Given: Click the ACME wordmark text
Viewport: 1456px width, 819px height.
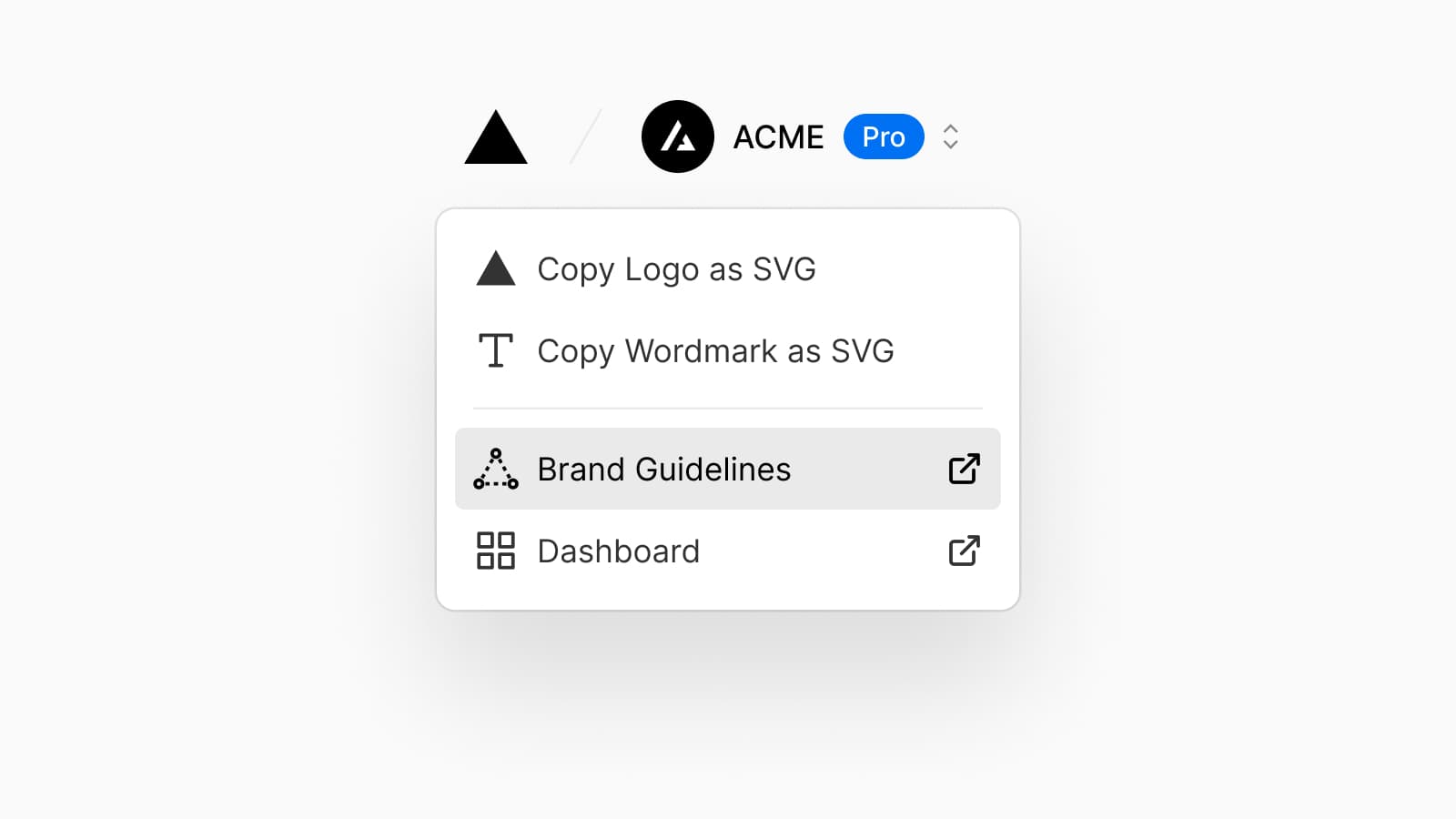Looking at the screenshot, I should coord(778,136).
